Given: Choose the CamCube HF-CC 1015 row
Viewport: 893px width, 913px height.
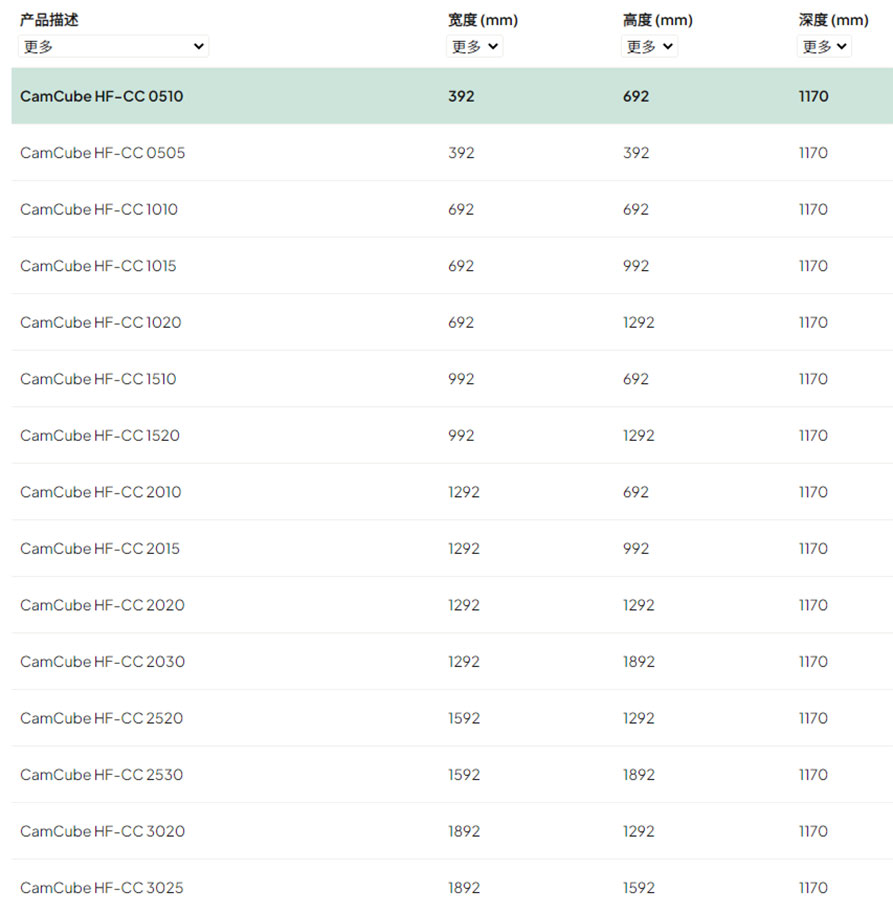Looking at the screenshot, I should click(452, 266).
